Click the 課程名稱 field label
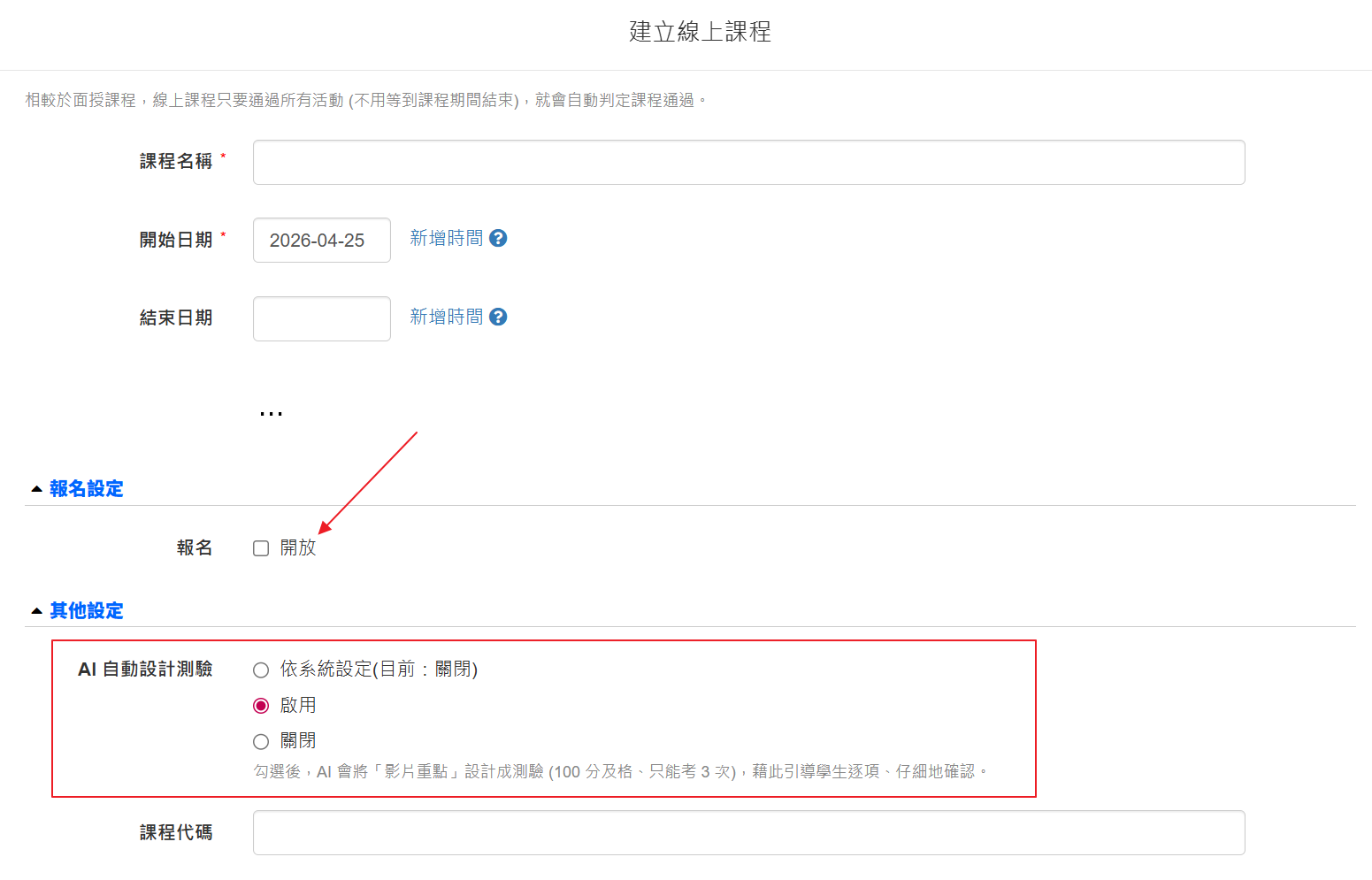Viewport: 1372px width, 880px height. pyautogui.click(x=176, y=162)
